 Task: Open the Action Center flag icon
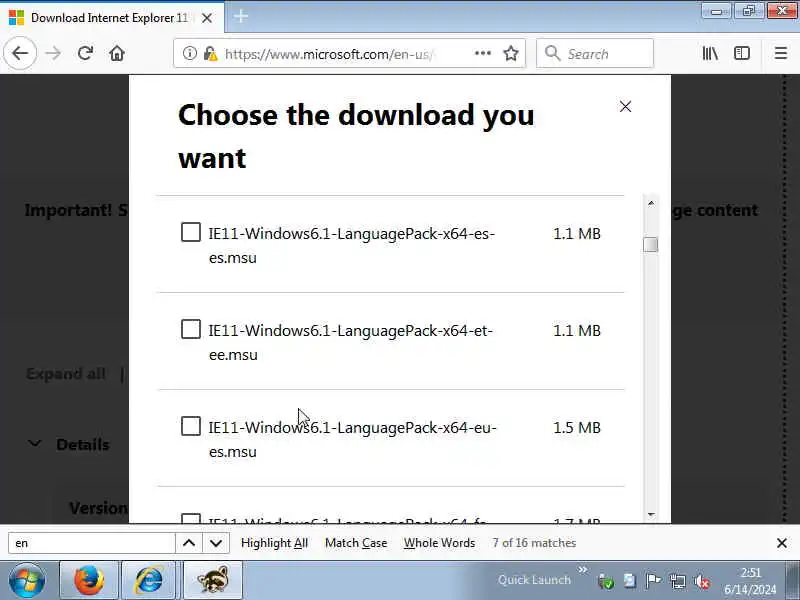[653, 581]
